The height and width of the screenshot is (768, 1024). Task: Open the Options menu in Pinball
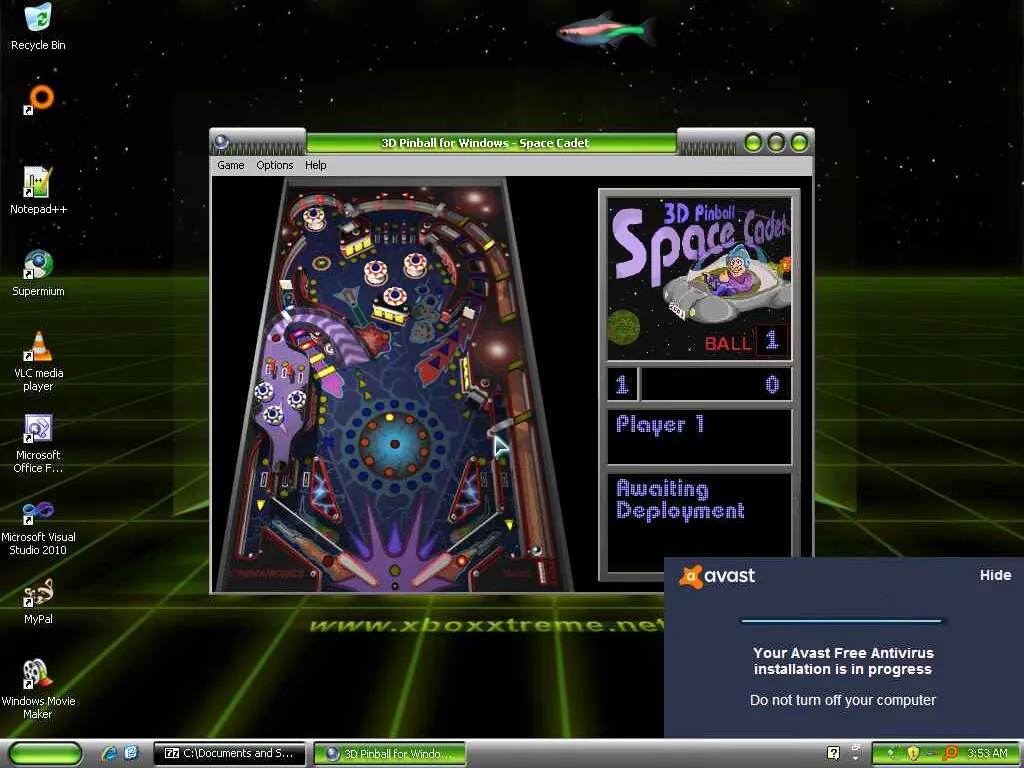click(x=274, y=165)
